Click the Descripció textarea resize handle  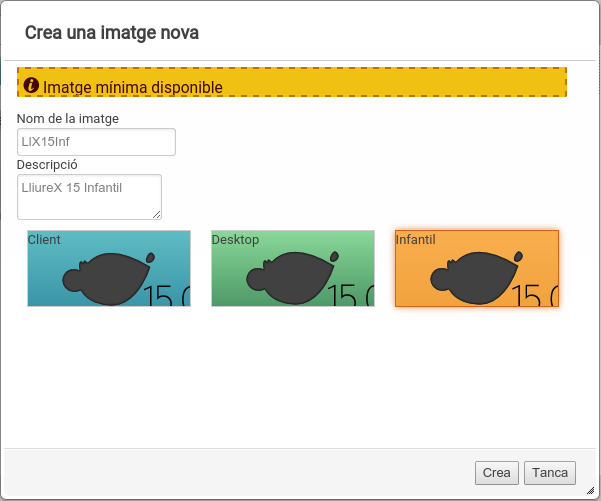[x=156, y=214]
